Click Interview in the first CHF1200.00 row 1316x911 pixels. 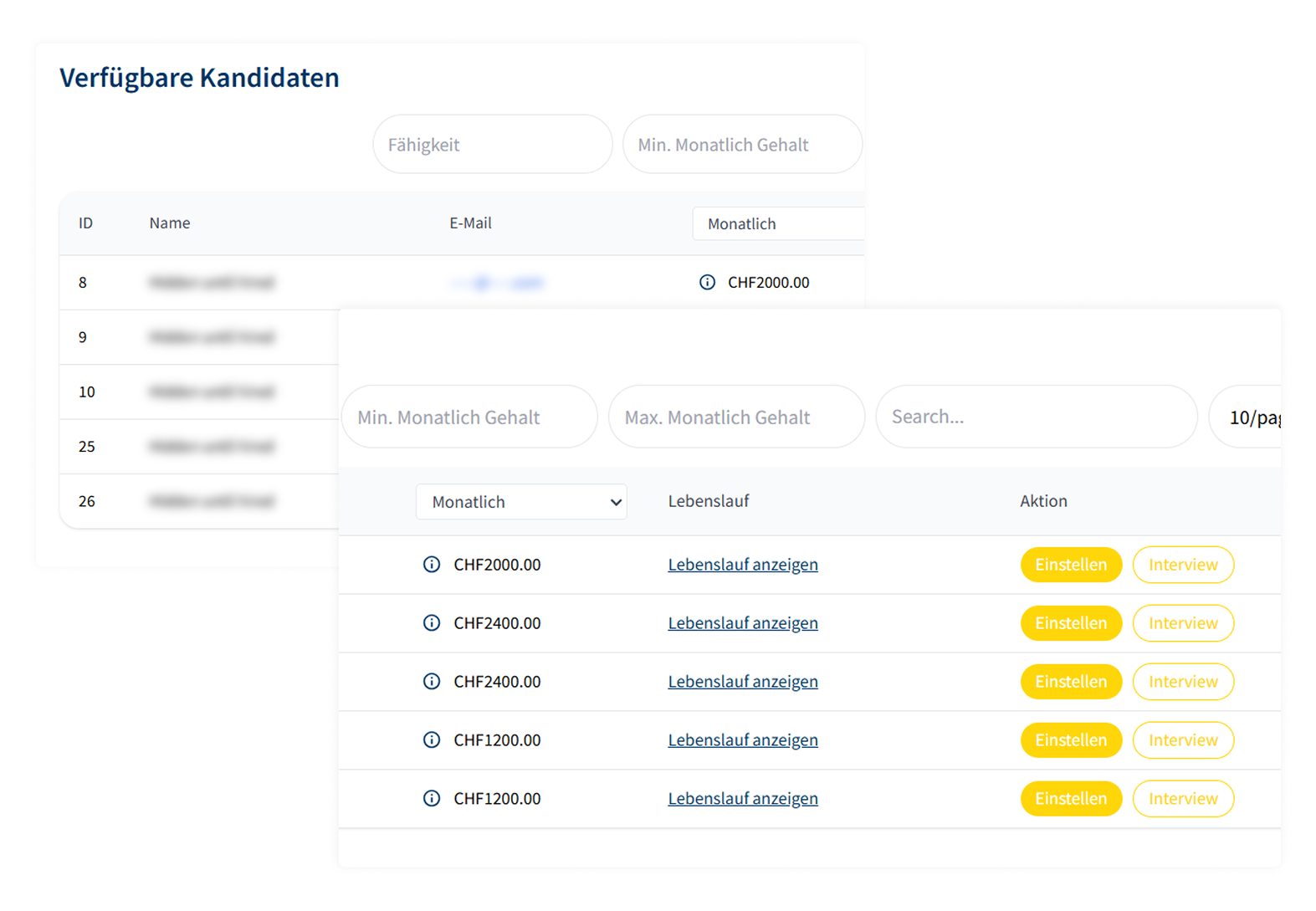point(1183,740)
